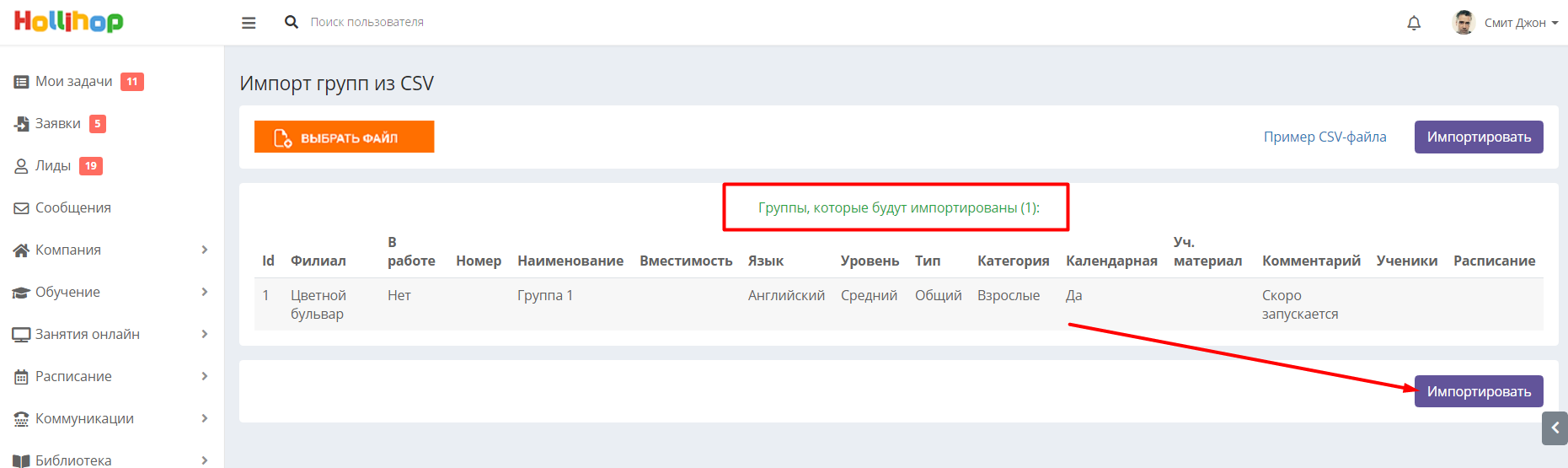
Task: Expand the sidebar Расписание chevron
Action: tap(205, 376)
